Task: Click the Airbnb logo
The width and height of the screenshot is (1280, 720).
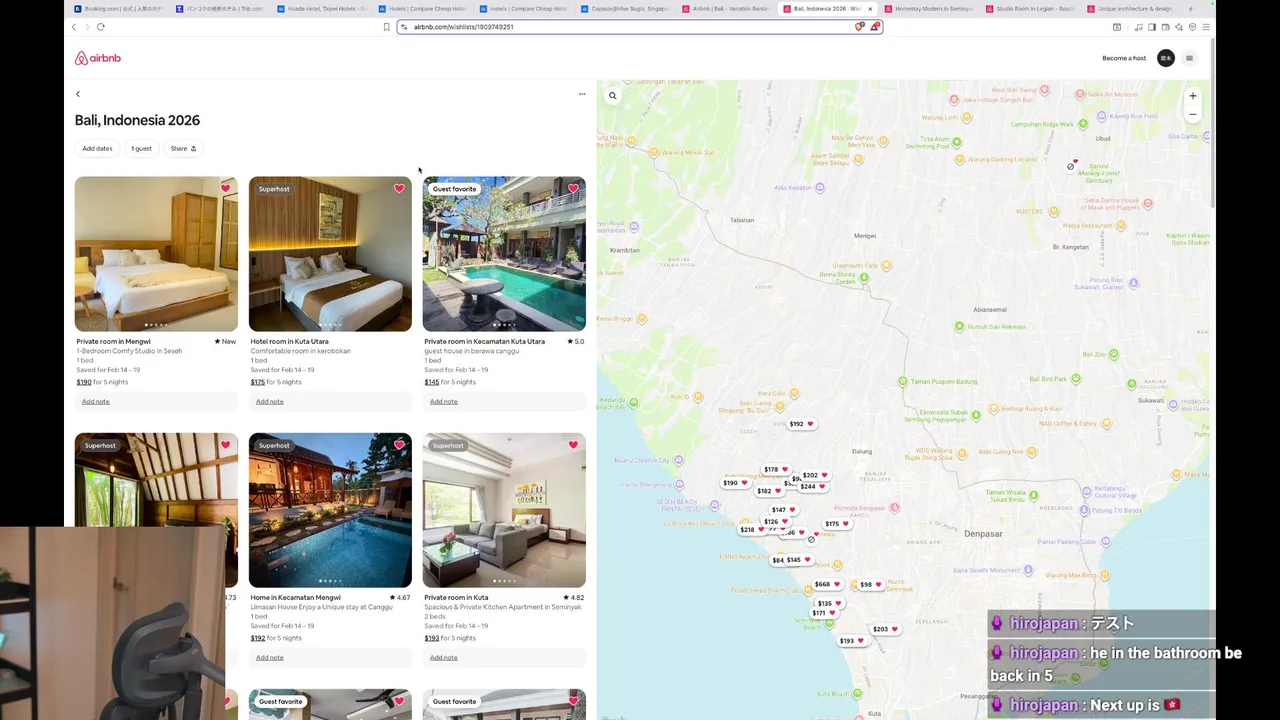Action: pyautogui.click(x=97, y=58)
